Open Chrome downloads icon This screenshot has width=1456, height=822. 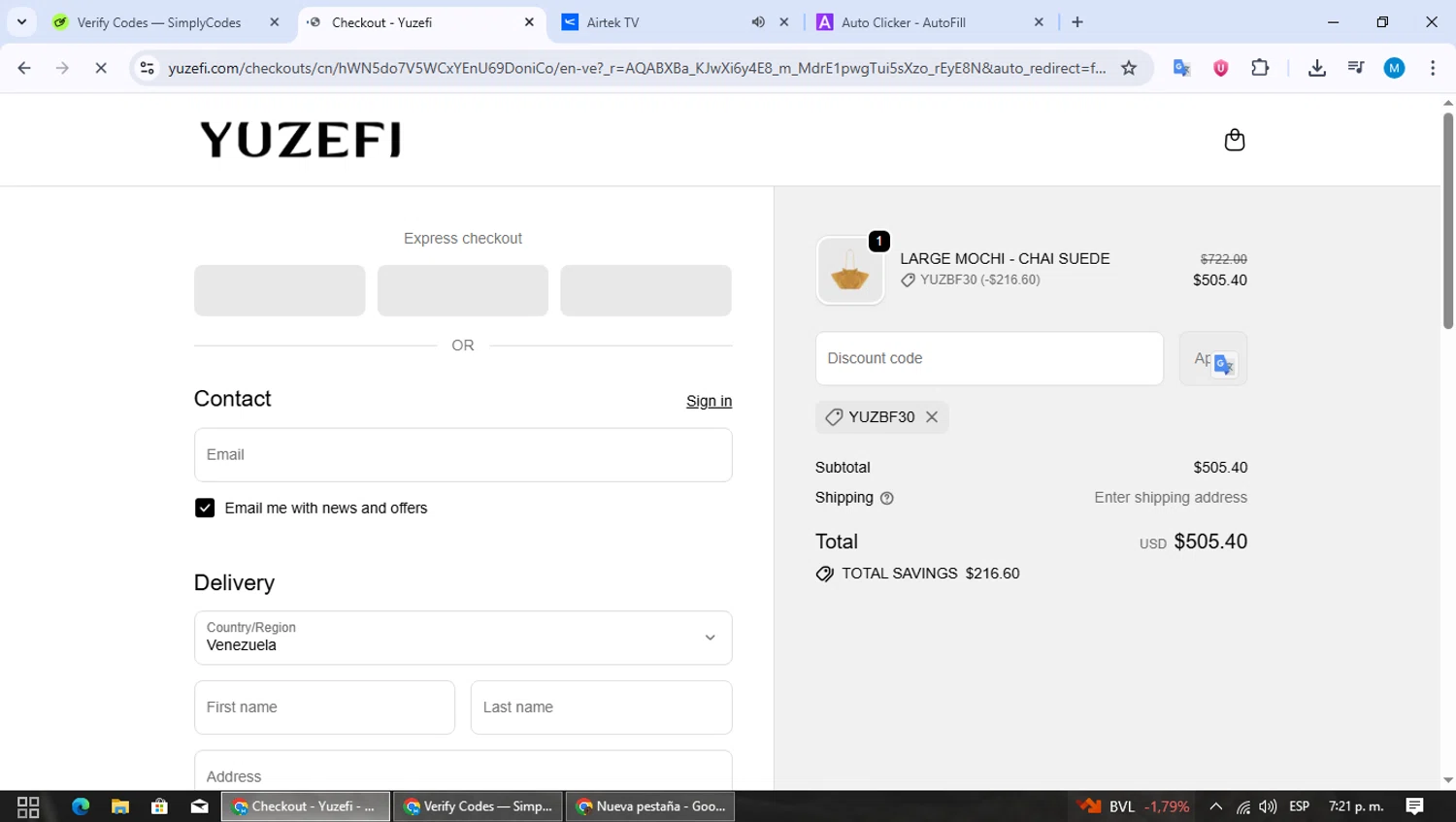[1316, 68]
